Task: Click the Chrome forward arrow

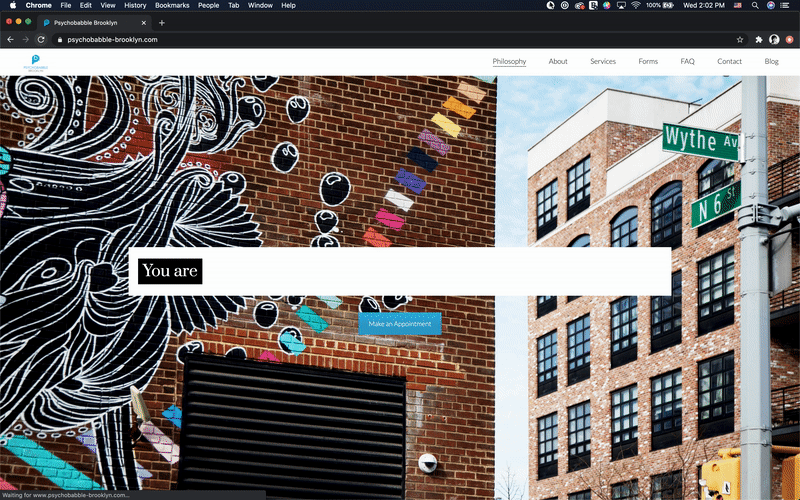Action: pos(26,39)
